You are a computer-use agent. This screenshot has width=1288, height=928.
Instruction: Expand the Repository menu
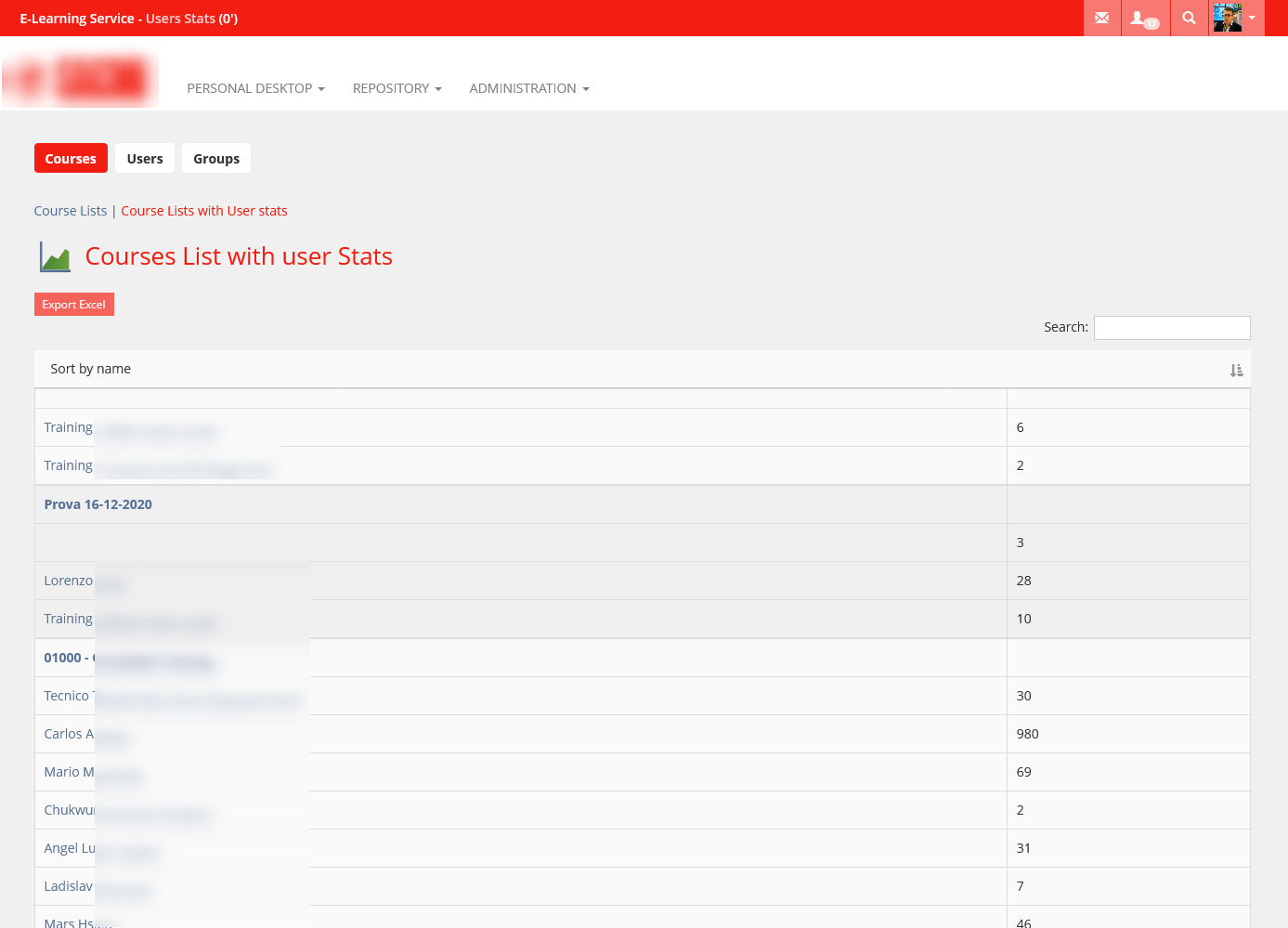click(397, 88)
